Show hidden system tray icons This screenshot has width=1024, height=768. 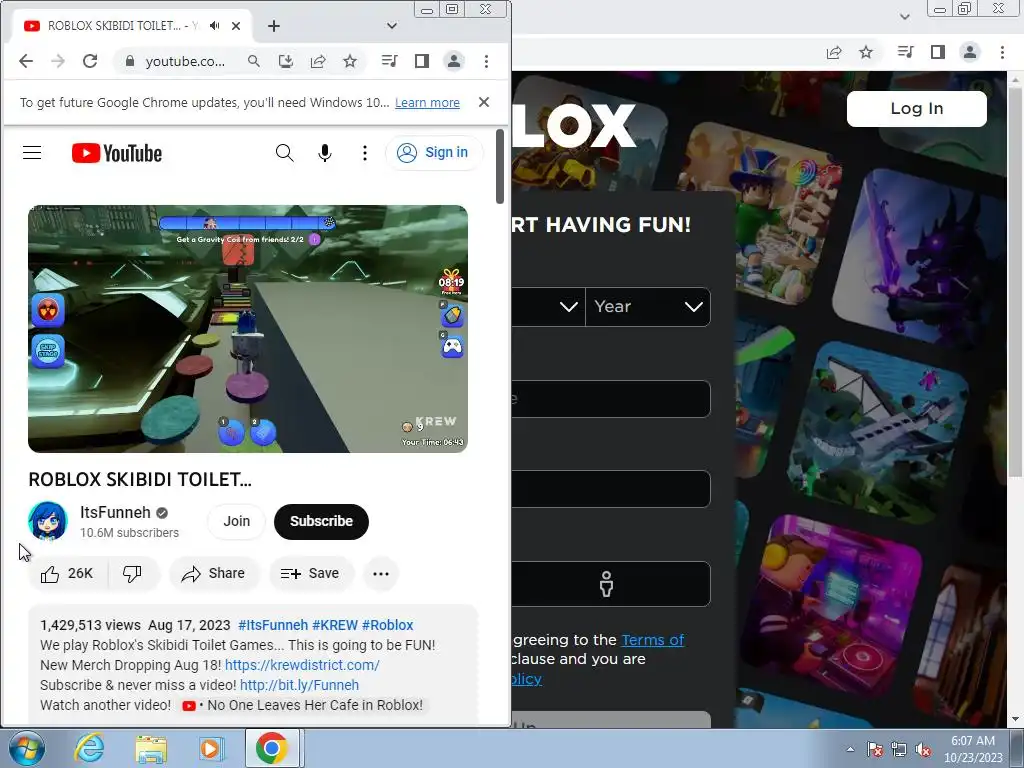click(x=850, y=749)
